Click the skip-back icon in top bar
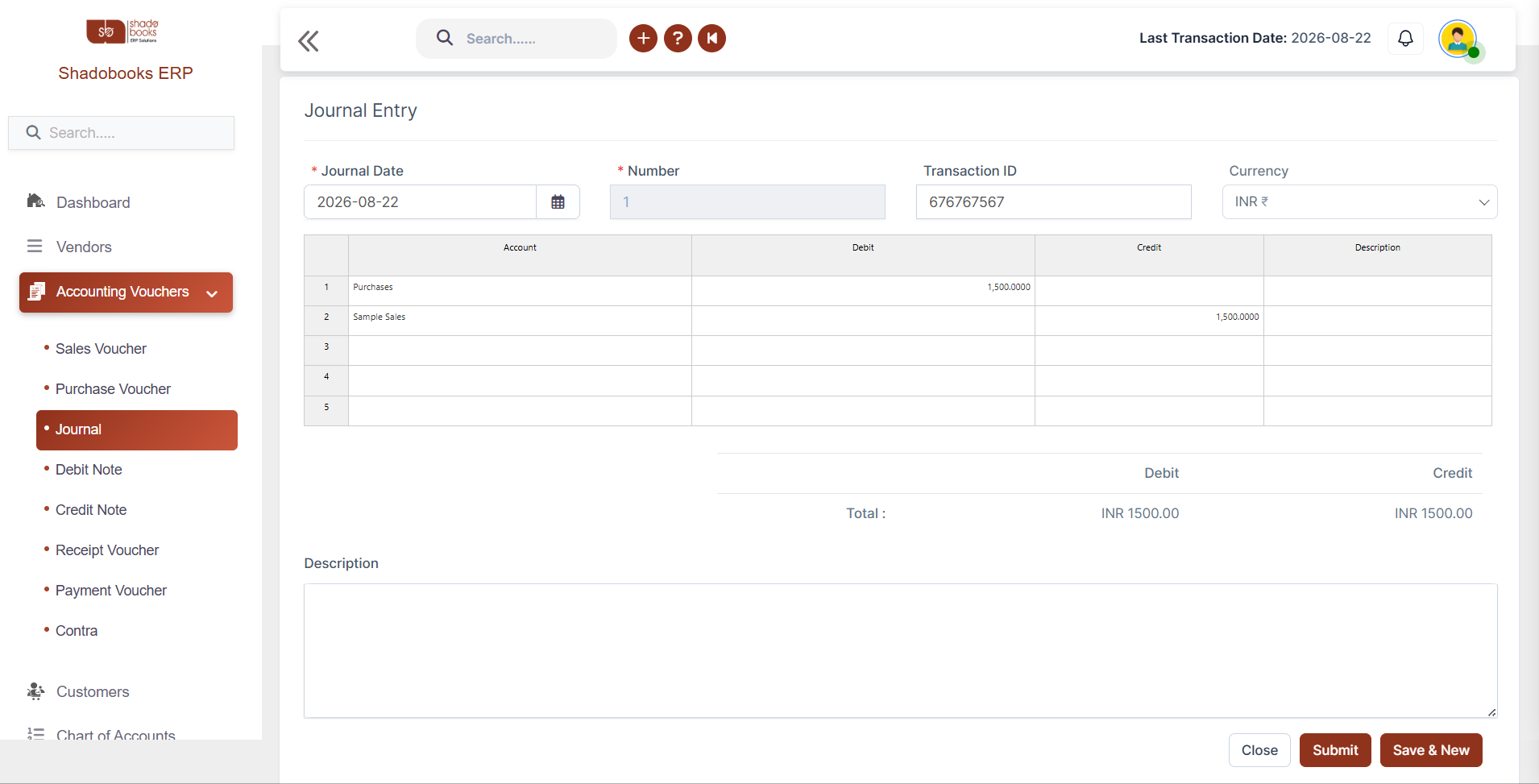 click(712, 38)
